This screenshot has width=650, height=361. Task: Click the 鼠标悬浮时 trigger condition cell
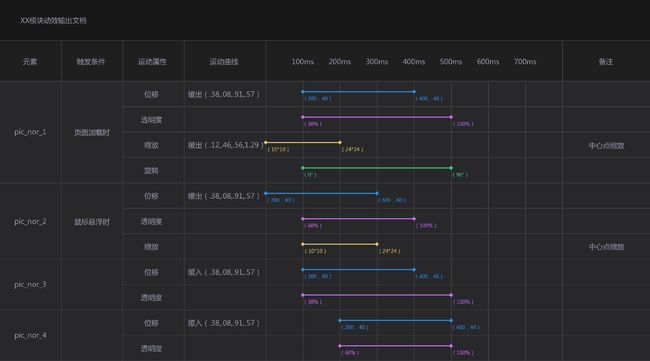tap(92, 222)
